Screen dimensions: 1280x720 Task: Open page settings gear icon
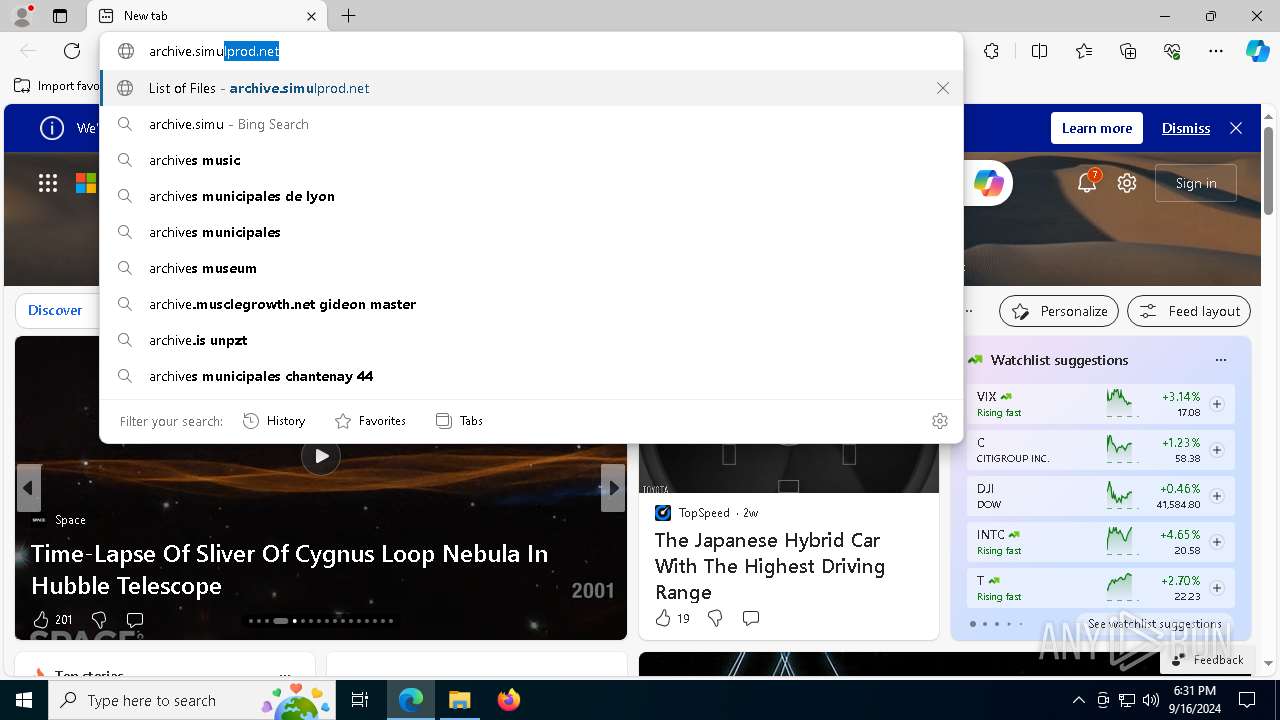tap(1127, 183)
